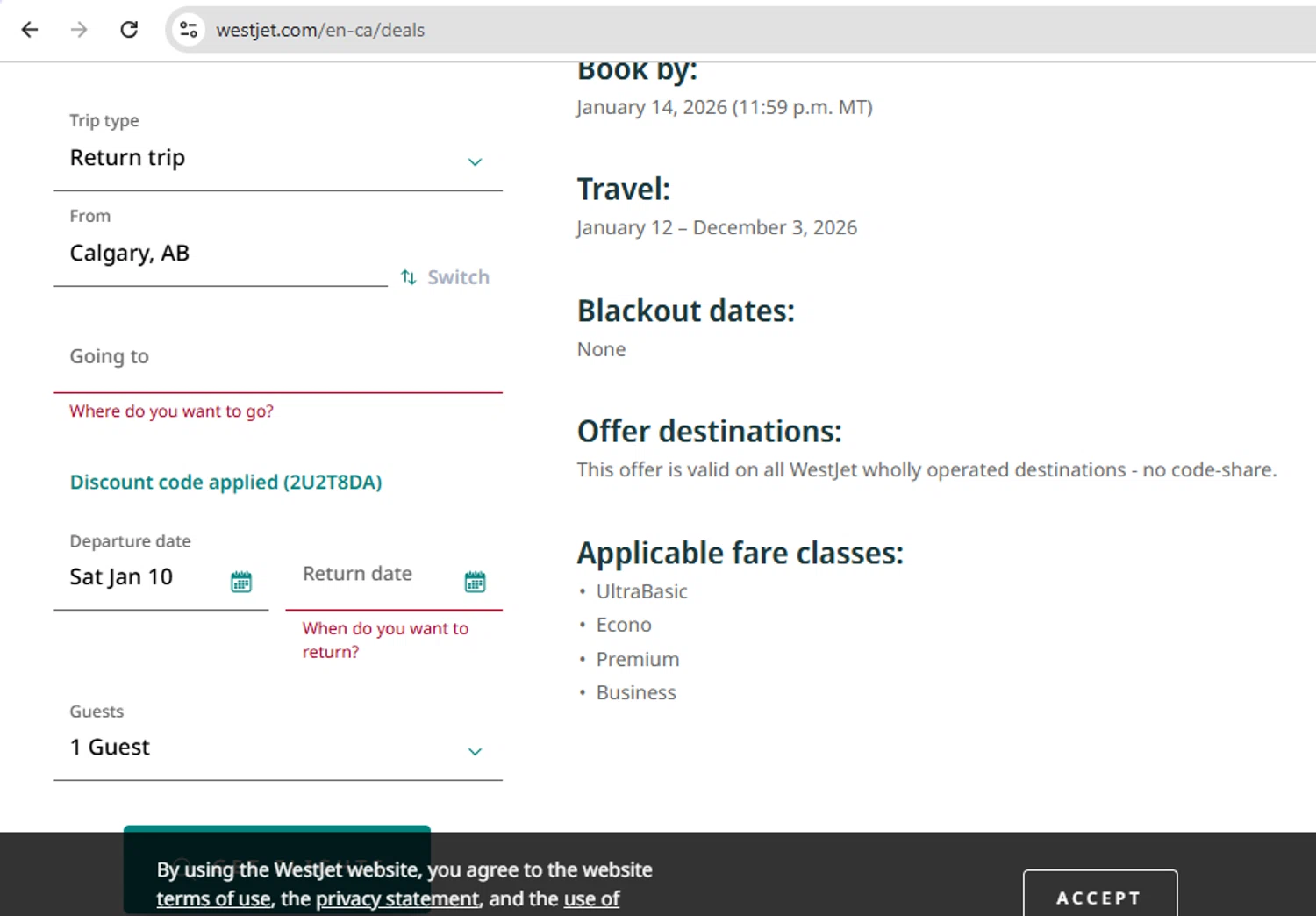The height and width of the screenshot is (916, 1316).
Task: Open the privacy statement link
Action: click(397, 899)
